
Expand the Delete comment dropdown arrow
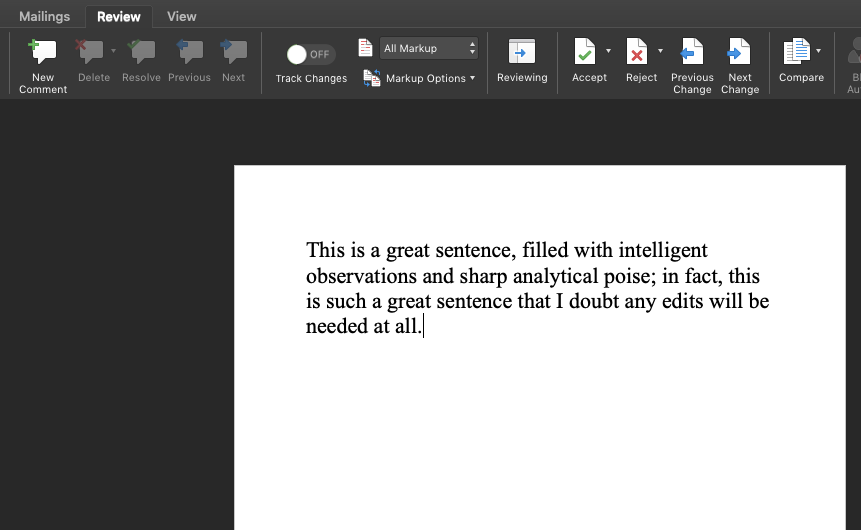[113, 51]
